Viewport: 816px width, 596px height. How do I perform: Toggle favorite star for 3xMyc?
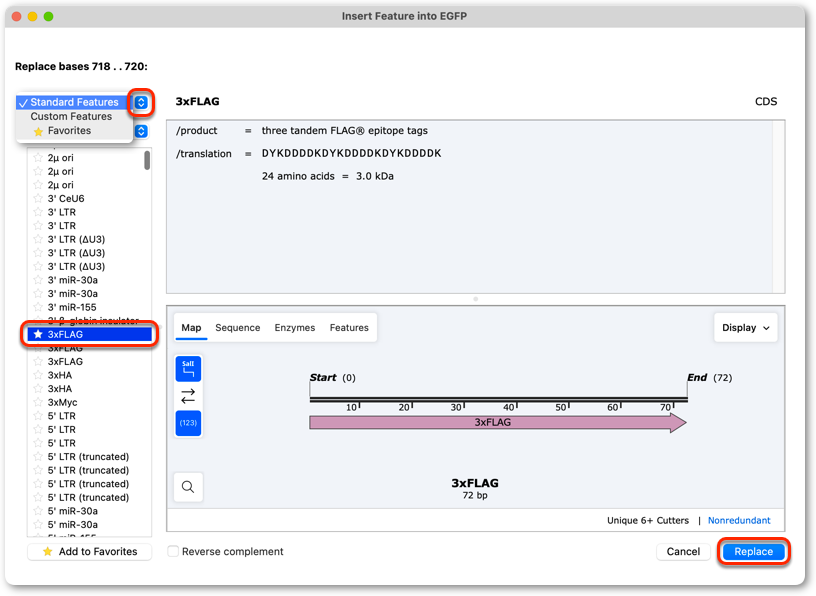(38, 402)
